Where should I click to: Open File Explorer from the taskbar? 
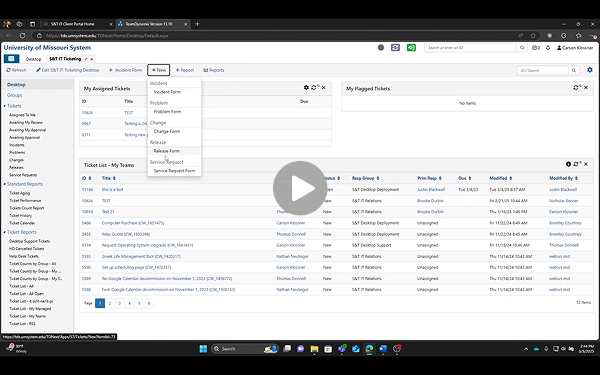tap(314, 349)
